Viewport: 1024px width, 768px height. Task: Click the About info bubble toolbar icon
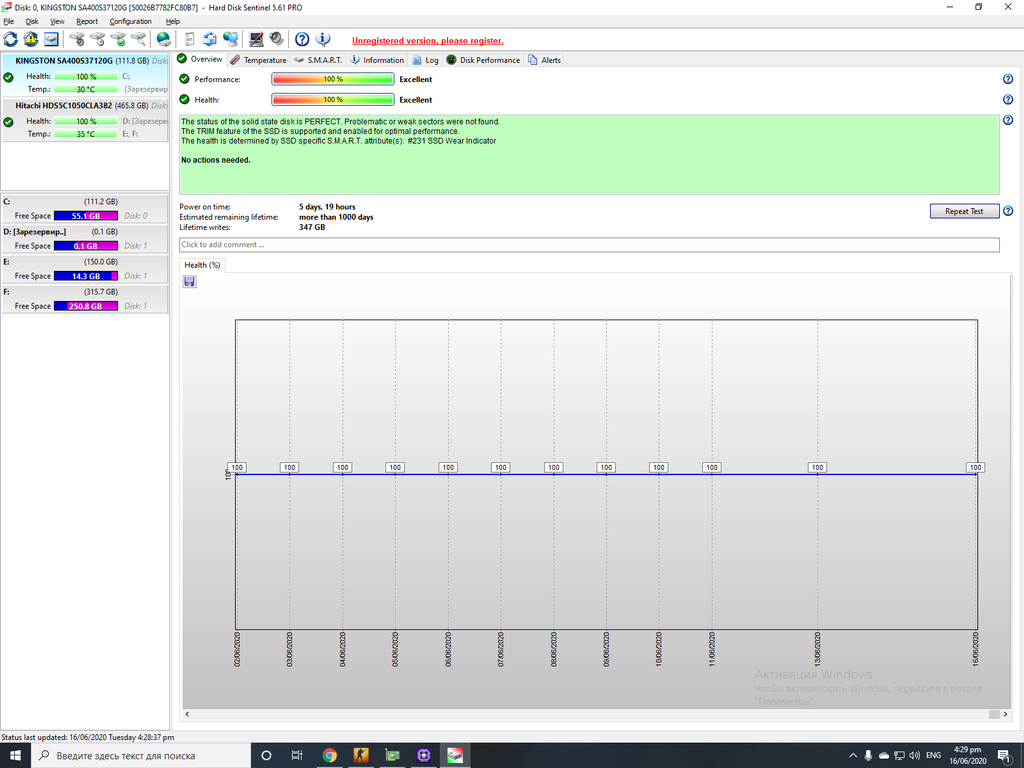pos(323,39)
